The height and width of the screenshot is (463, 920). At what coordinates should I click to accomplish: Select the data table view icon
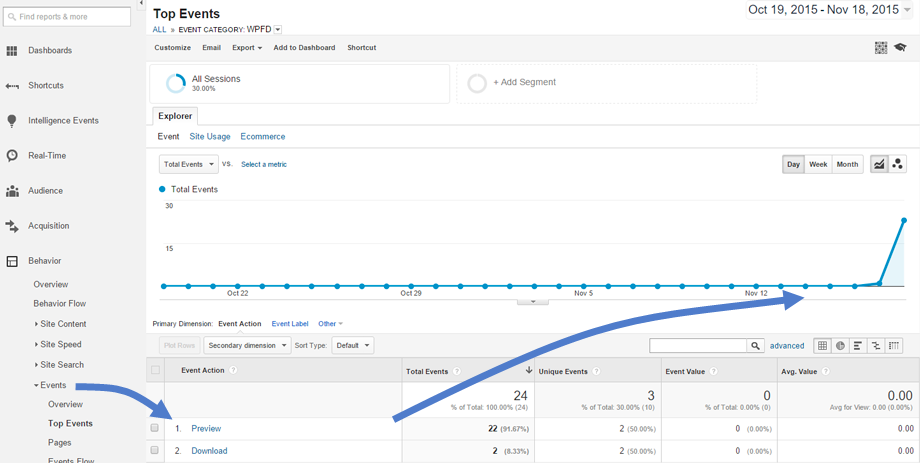click(x=822, y=346)
